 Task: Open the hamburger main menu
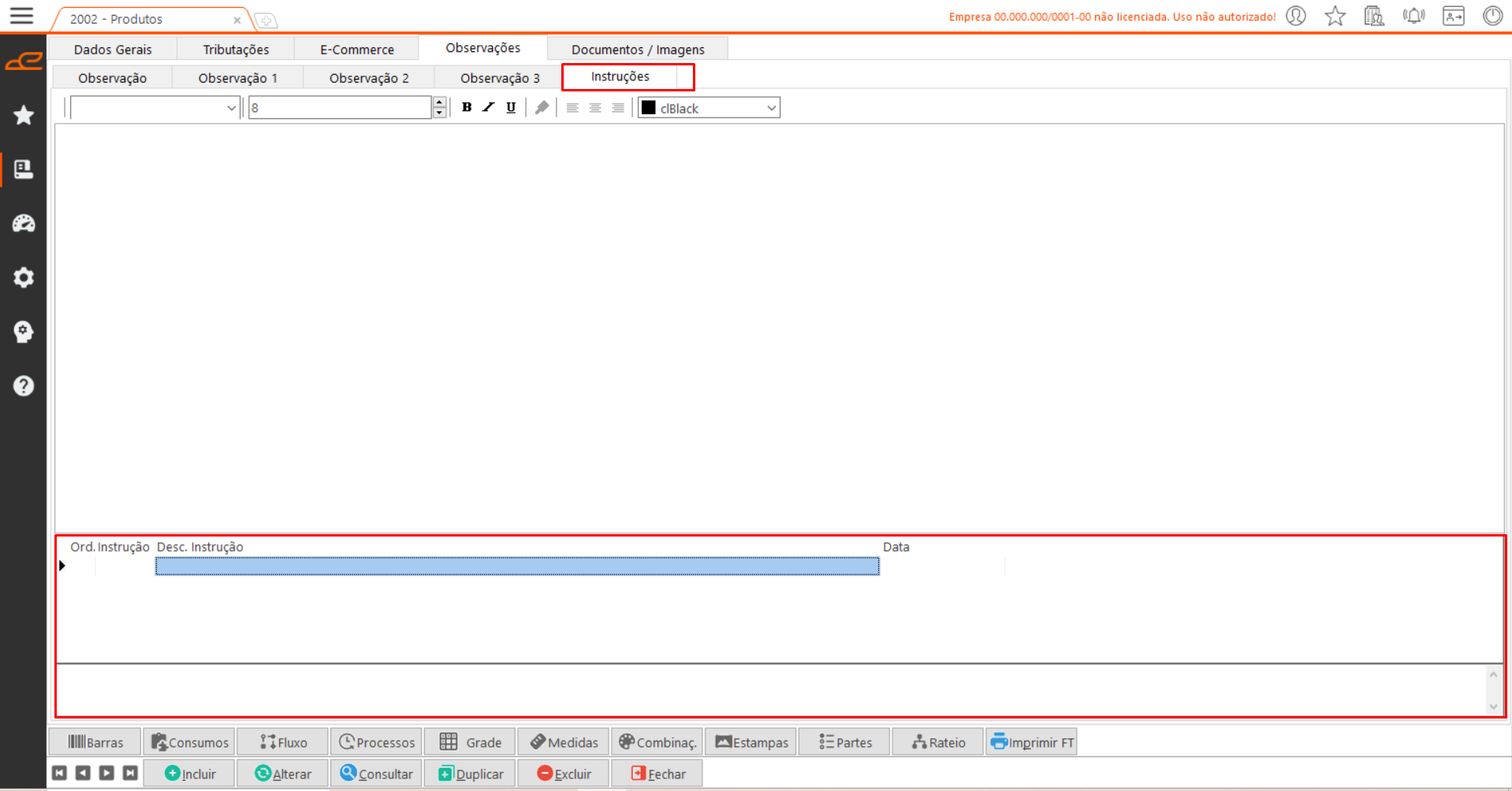(x=21, y=16)
